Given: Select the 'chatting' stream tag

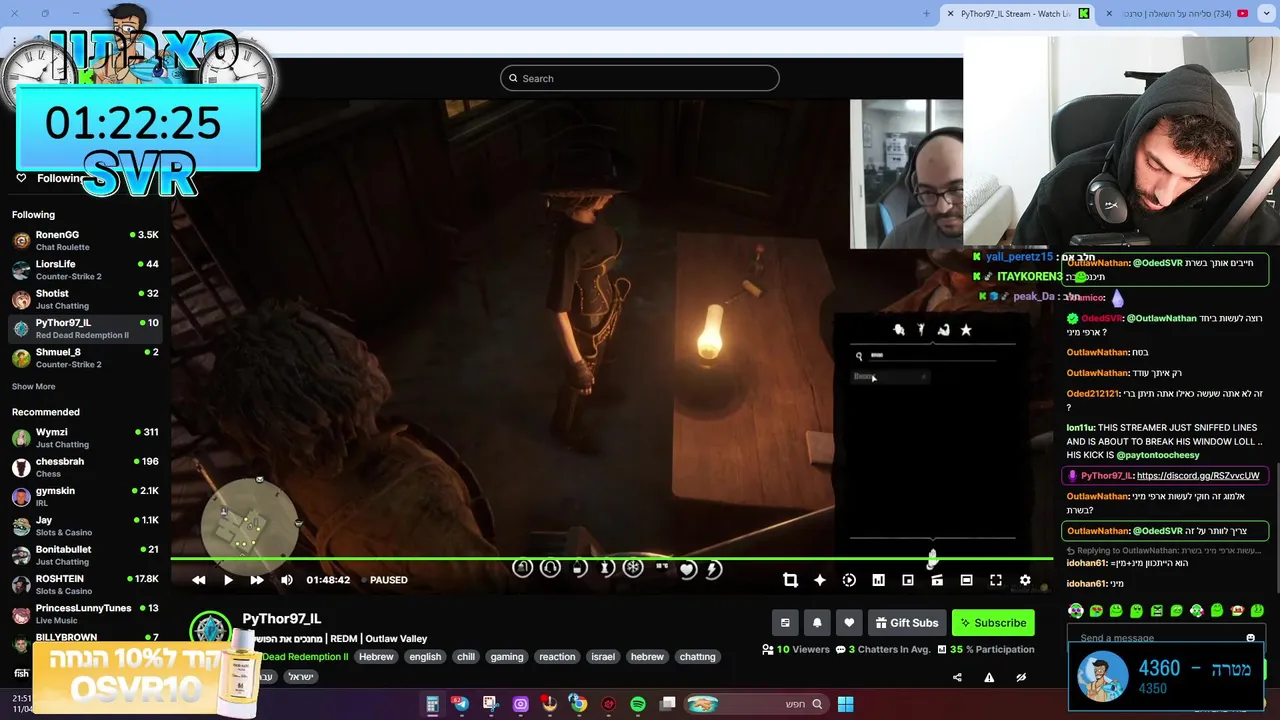Looking at the screenshot, I should tap(697, 657).
